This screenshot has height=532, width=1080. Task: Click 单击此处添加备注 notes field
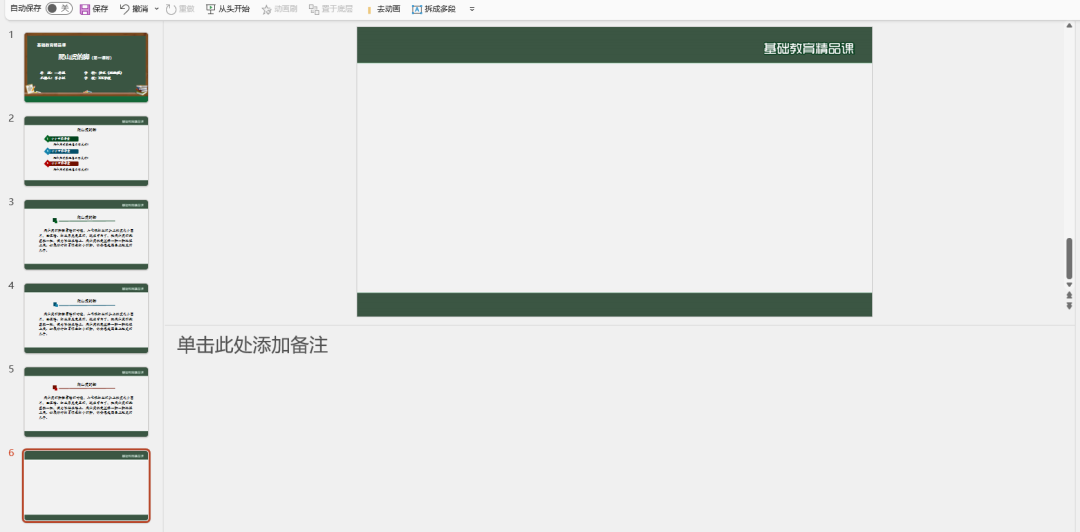(x=252, y=345)
